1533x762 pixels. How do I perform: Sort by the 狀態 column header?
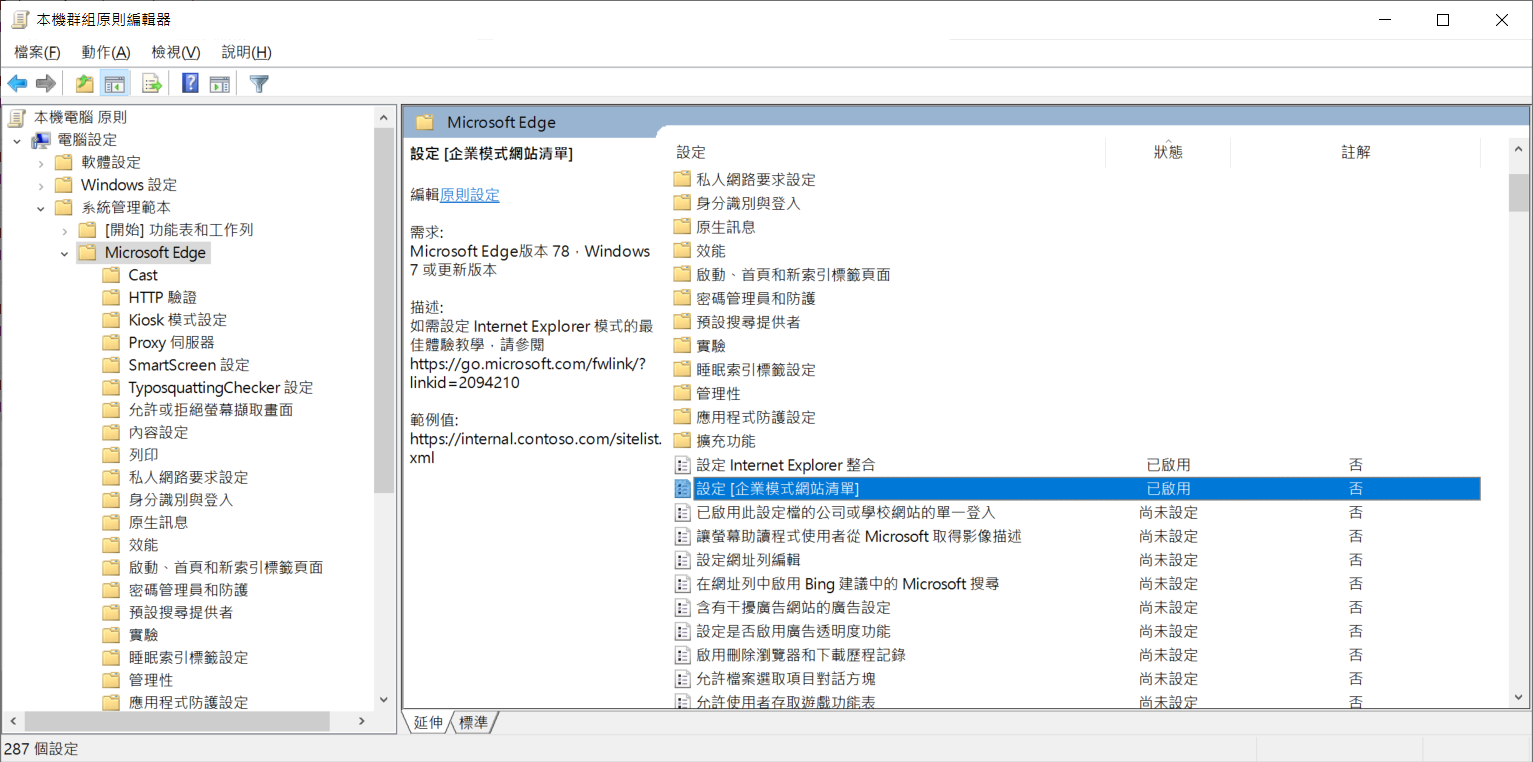click(1167, 152)
